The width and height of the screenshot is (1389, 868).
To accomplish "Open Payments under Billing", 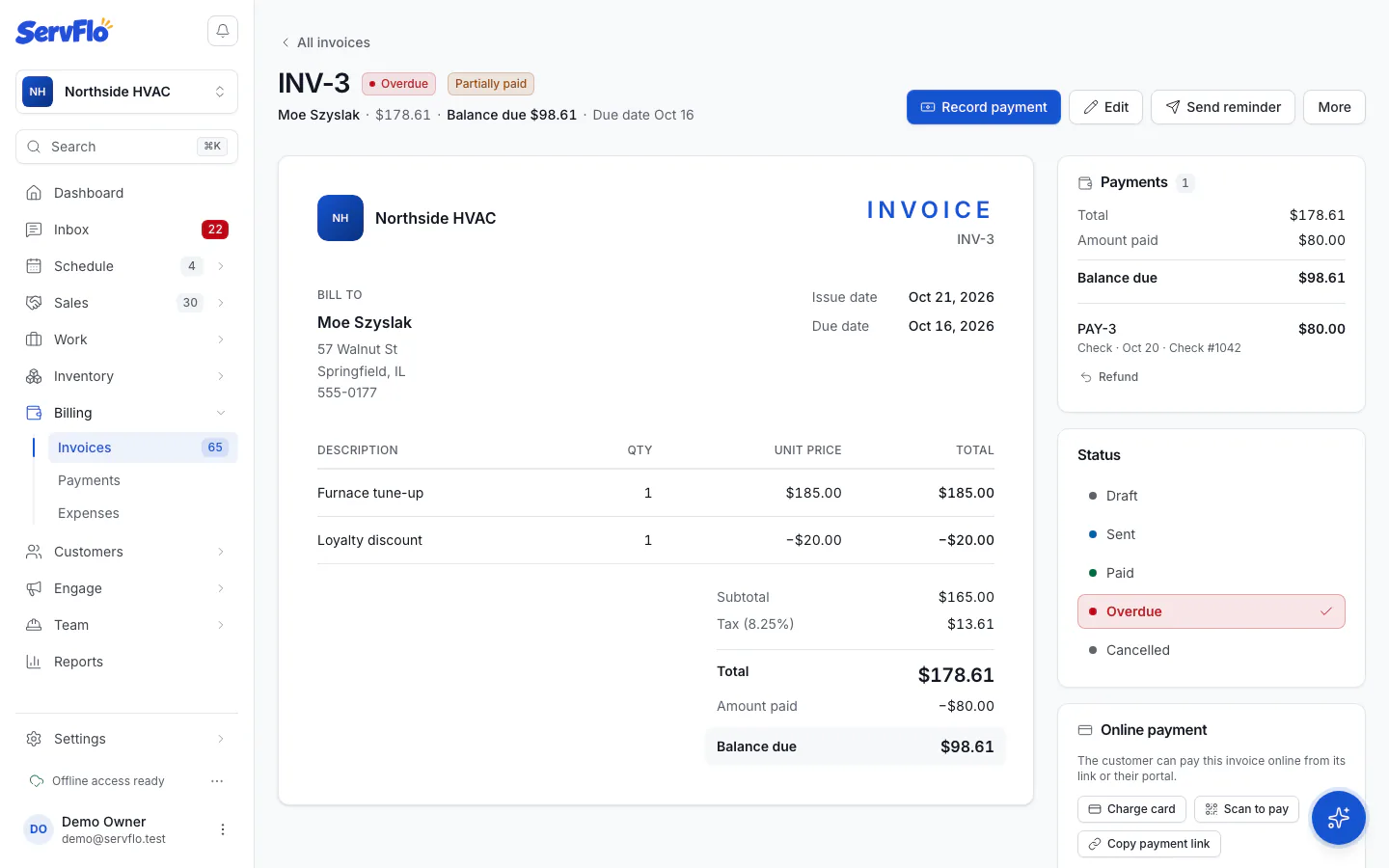I will (x=143, y=480).
